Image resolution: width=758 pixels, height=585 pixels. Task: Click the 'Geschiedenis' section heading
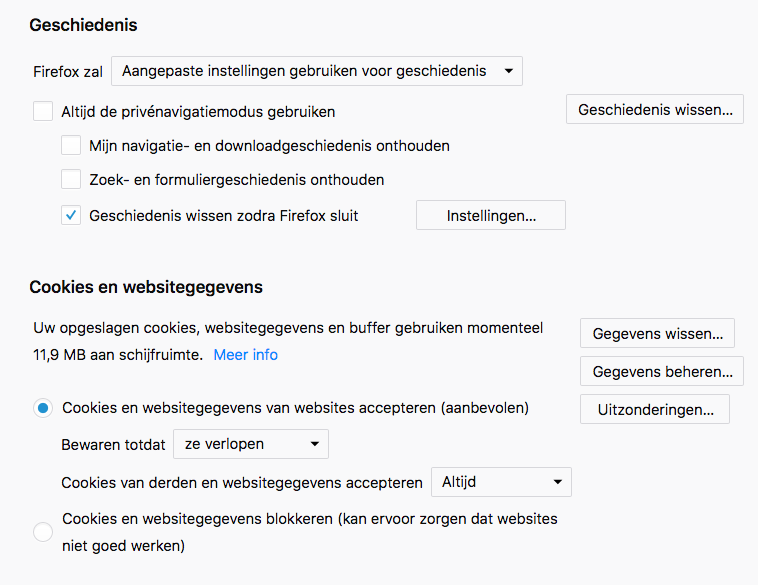click(x=83, y=25)
